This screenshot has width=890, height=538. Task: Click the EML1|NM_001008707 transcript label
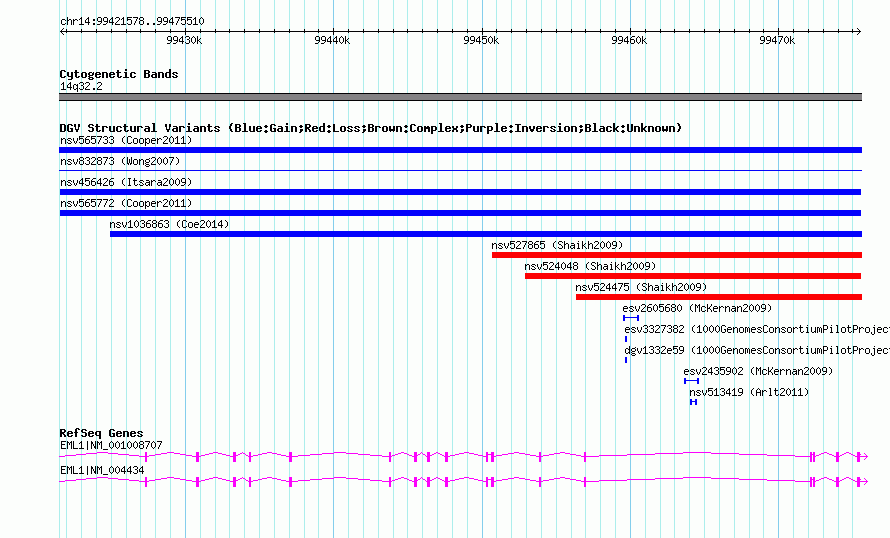(x=111, y=445)
